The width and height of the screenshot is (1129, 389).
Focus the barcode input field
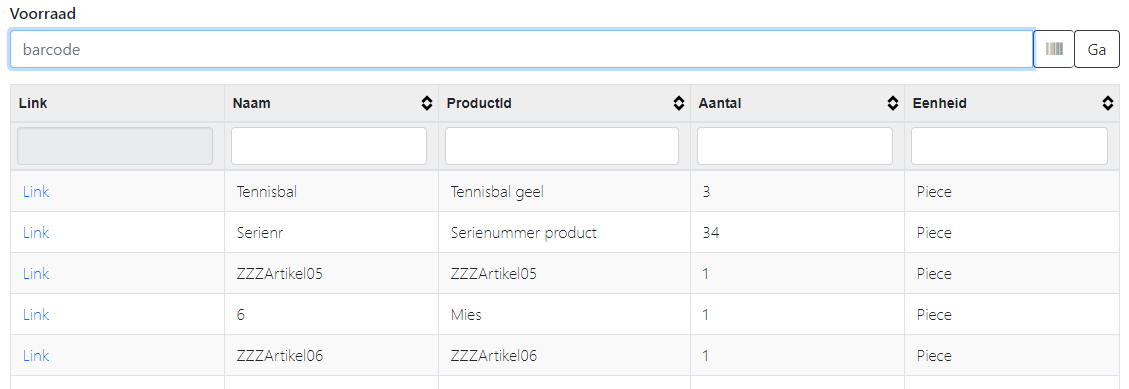522,49
